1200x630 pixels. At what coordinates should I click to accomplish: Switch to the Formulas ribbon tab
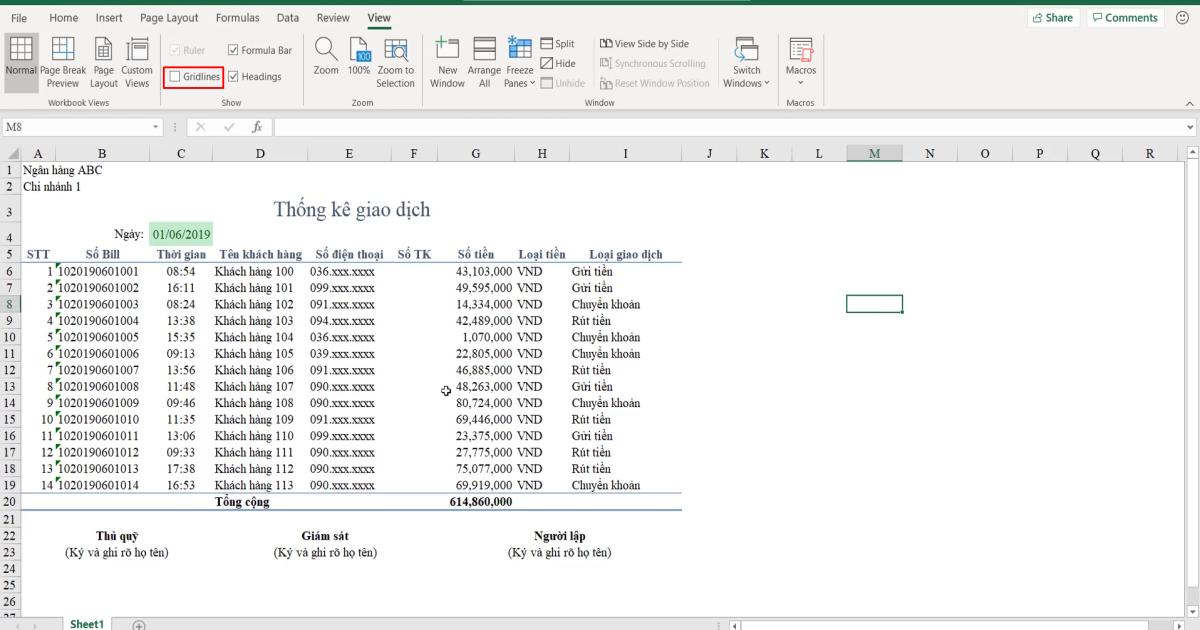(x=238, y=17)
